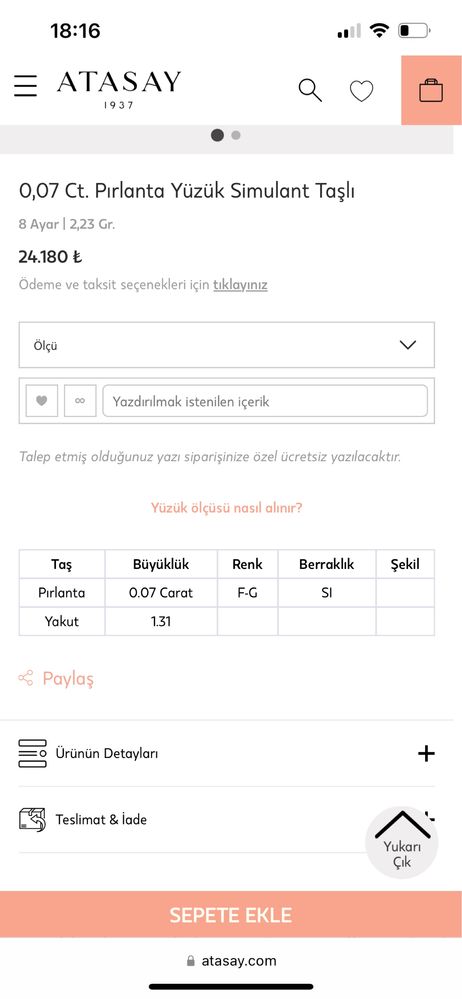Open favorites heart icon in header

[361, 91]
